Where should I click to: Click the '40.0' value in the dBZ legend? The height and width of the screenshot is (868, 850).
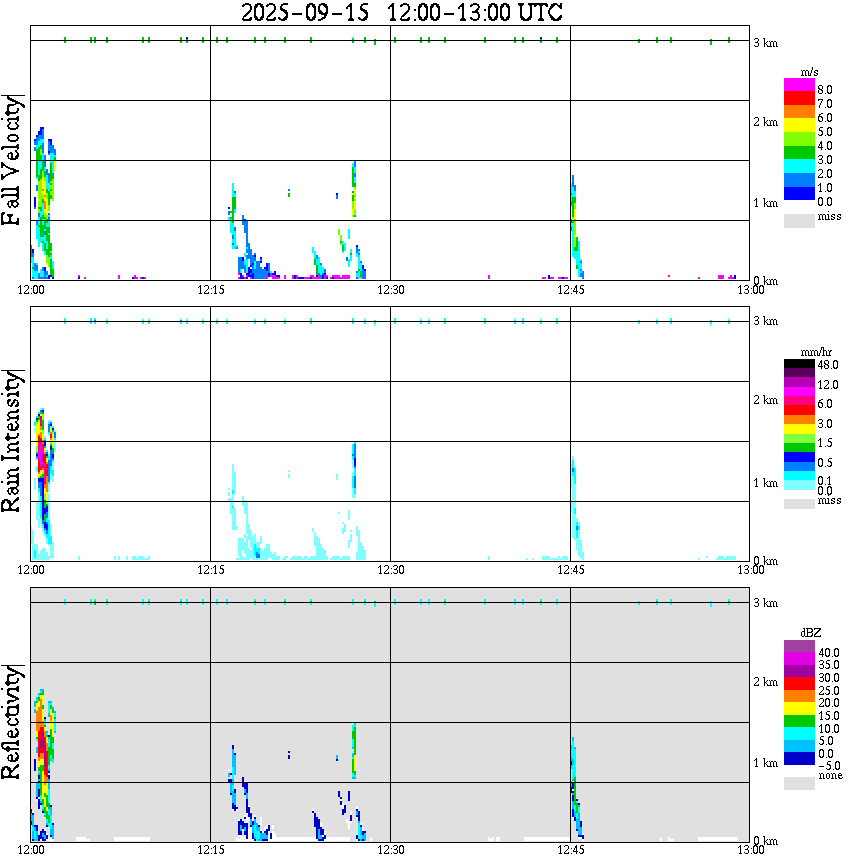(828, 653)
